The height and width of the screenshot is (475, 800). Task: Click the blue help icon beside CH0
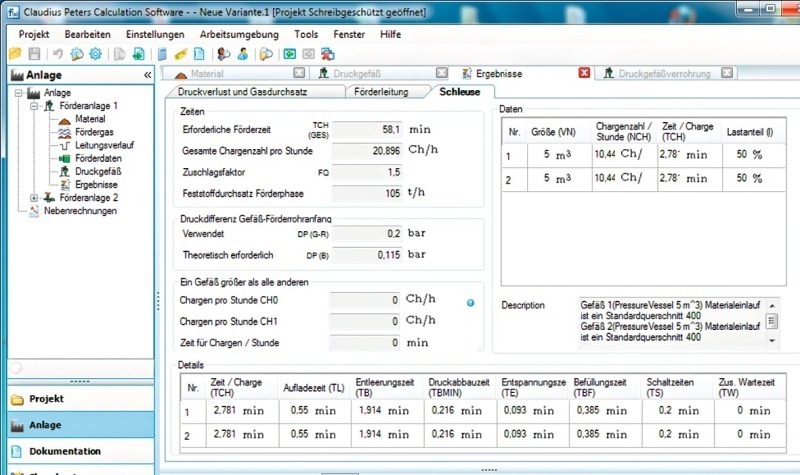tap(470, 301)
